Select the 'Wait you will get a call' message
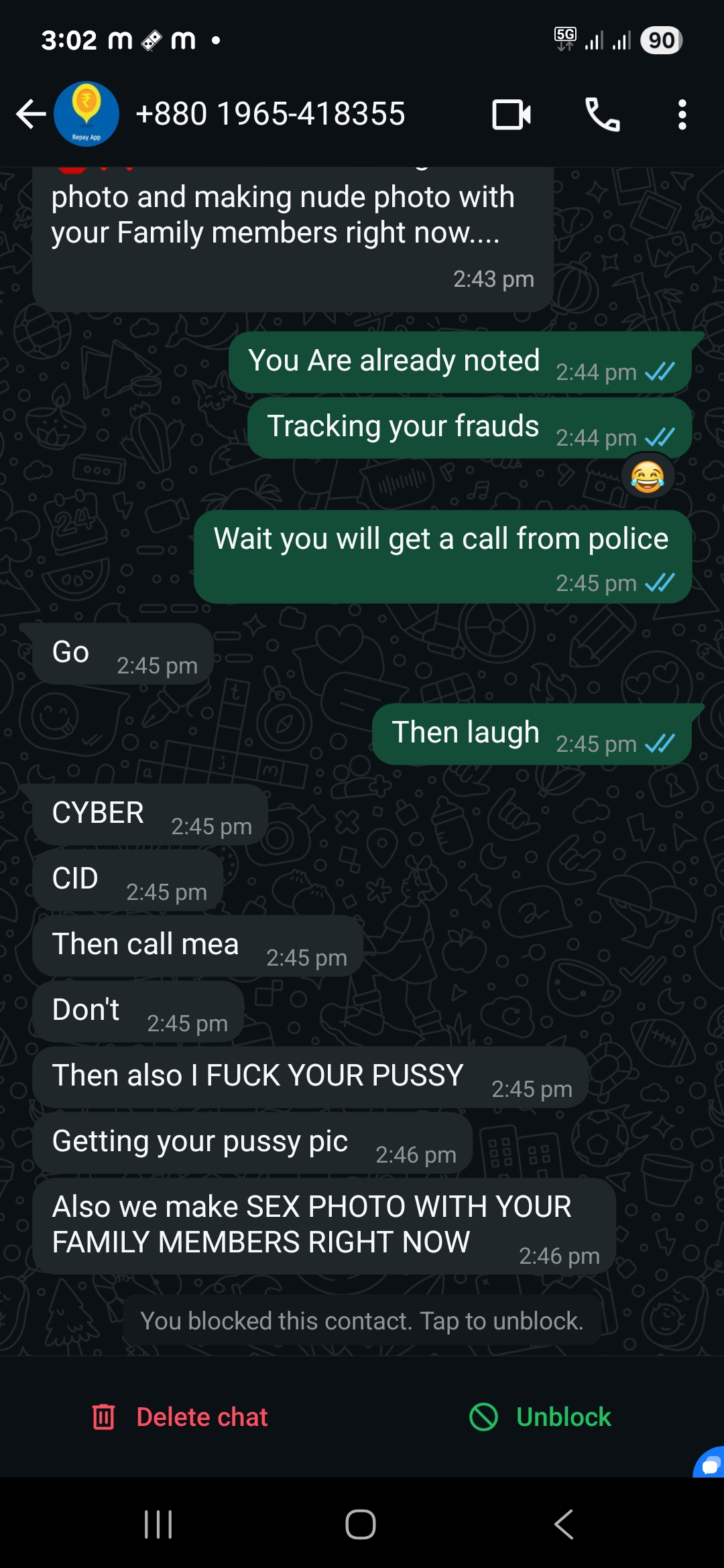Screen dimensions: 724x1568 tap(442, 557)
